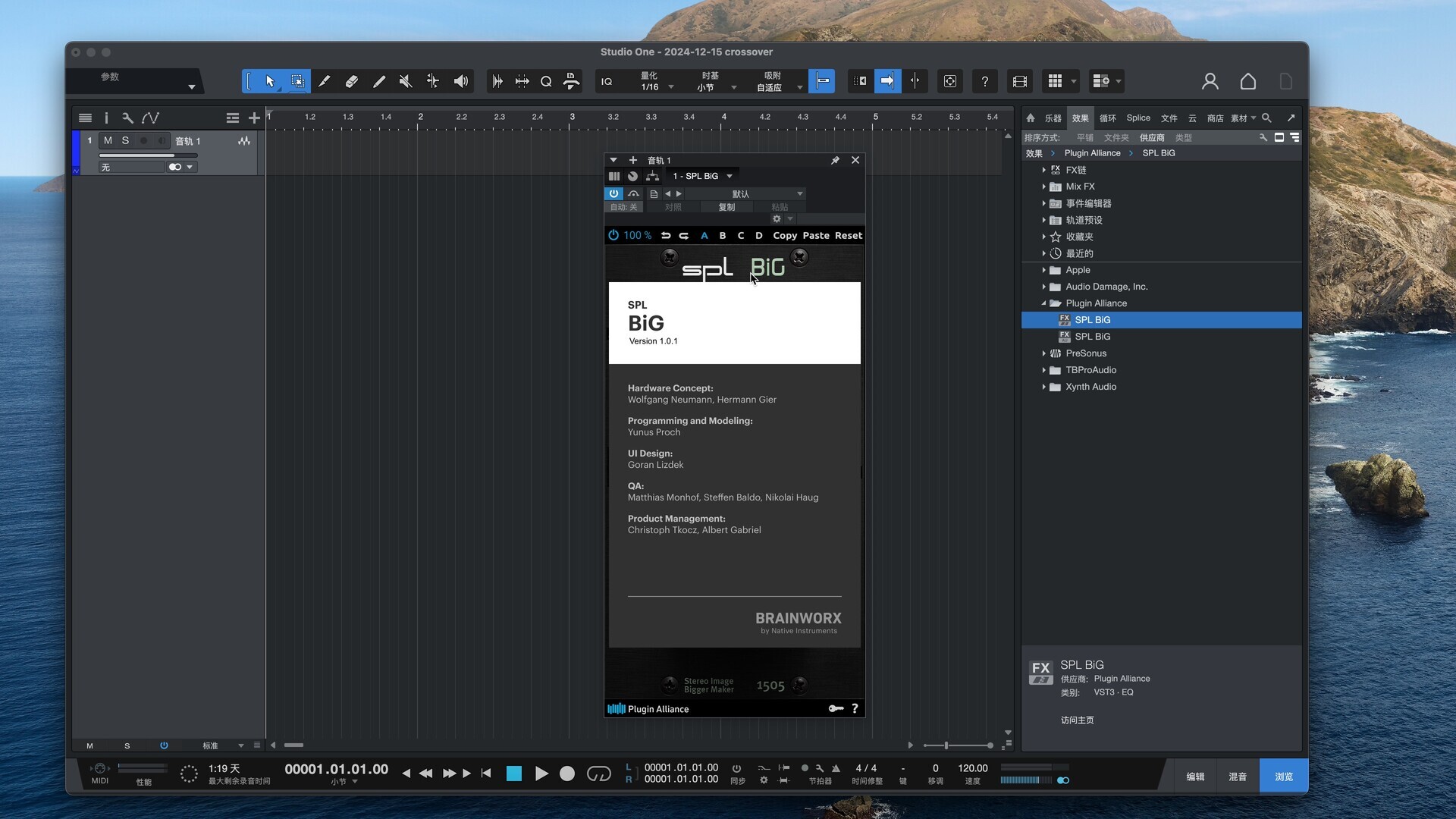1456x819 pixels.
Task: Click undo arrow in plugin toolbar
Action: point(666,236)
